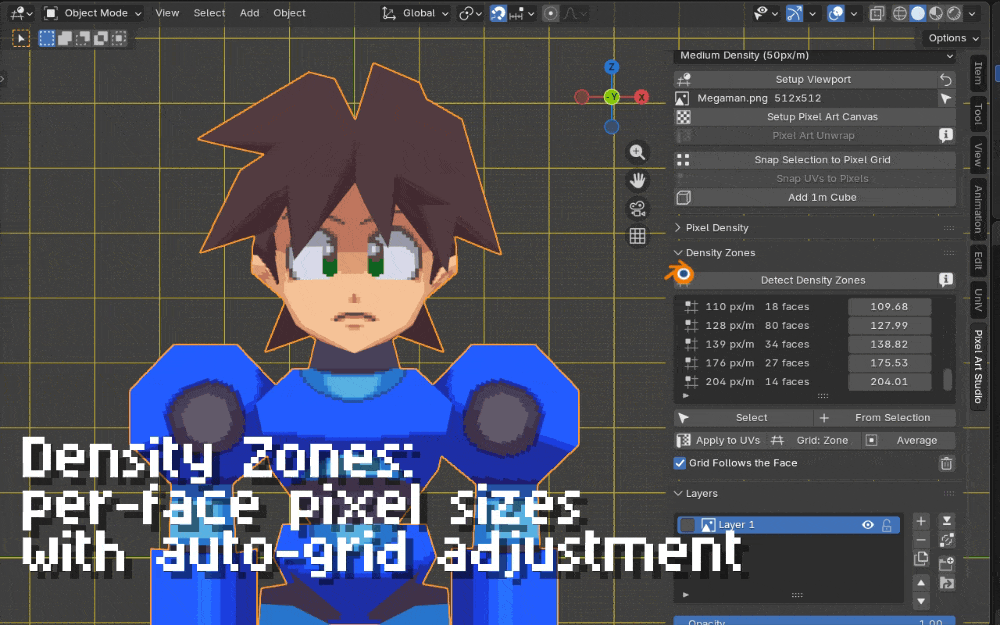Reset viewport with the undo arrow icon
Viewport: 1000px width, 625px height.
tap(946, 80)
